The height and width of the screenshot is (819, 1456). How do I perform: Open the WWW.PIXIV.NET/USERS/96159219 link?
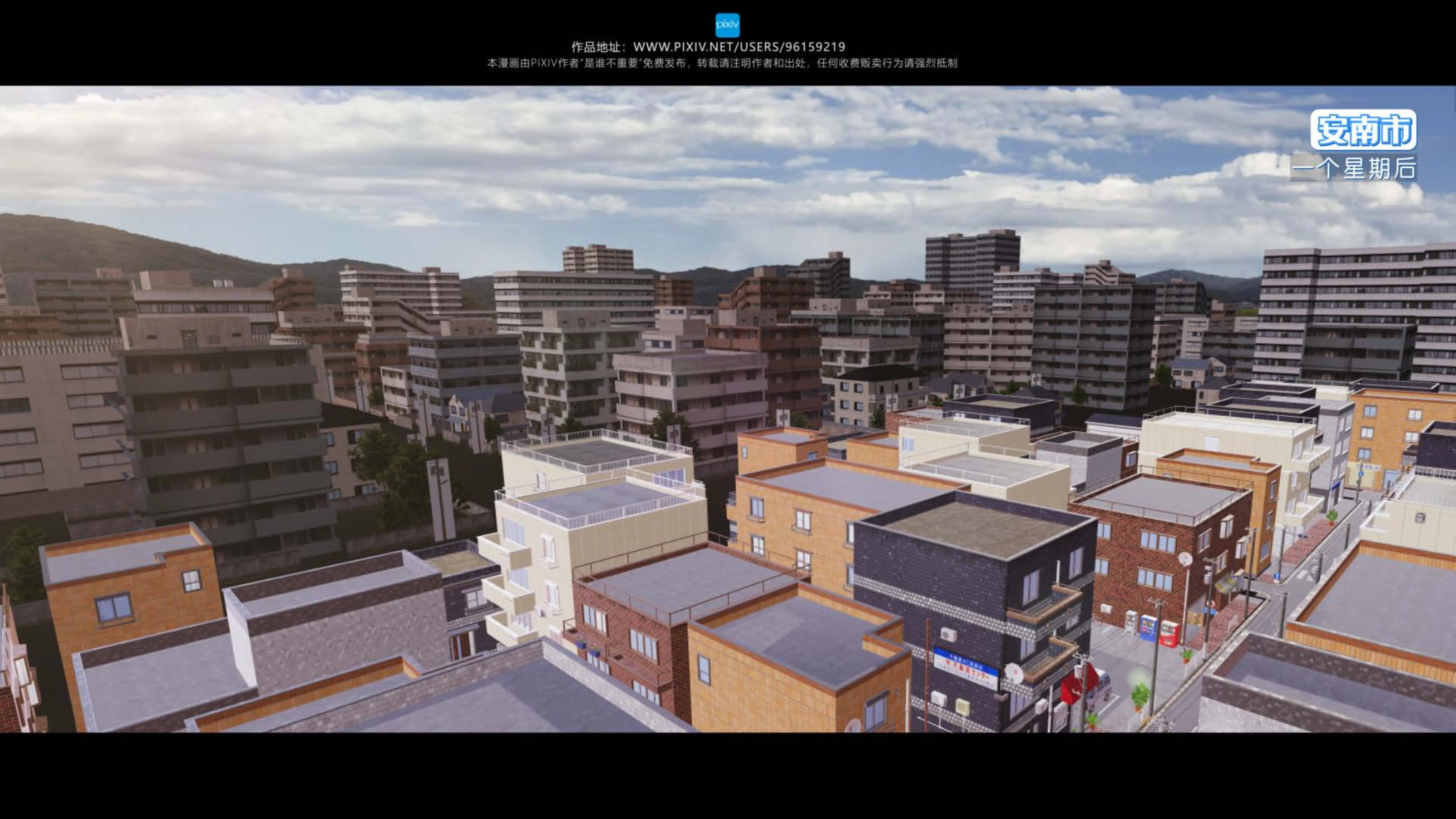739,47
